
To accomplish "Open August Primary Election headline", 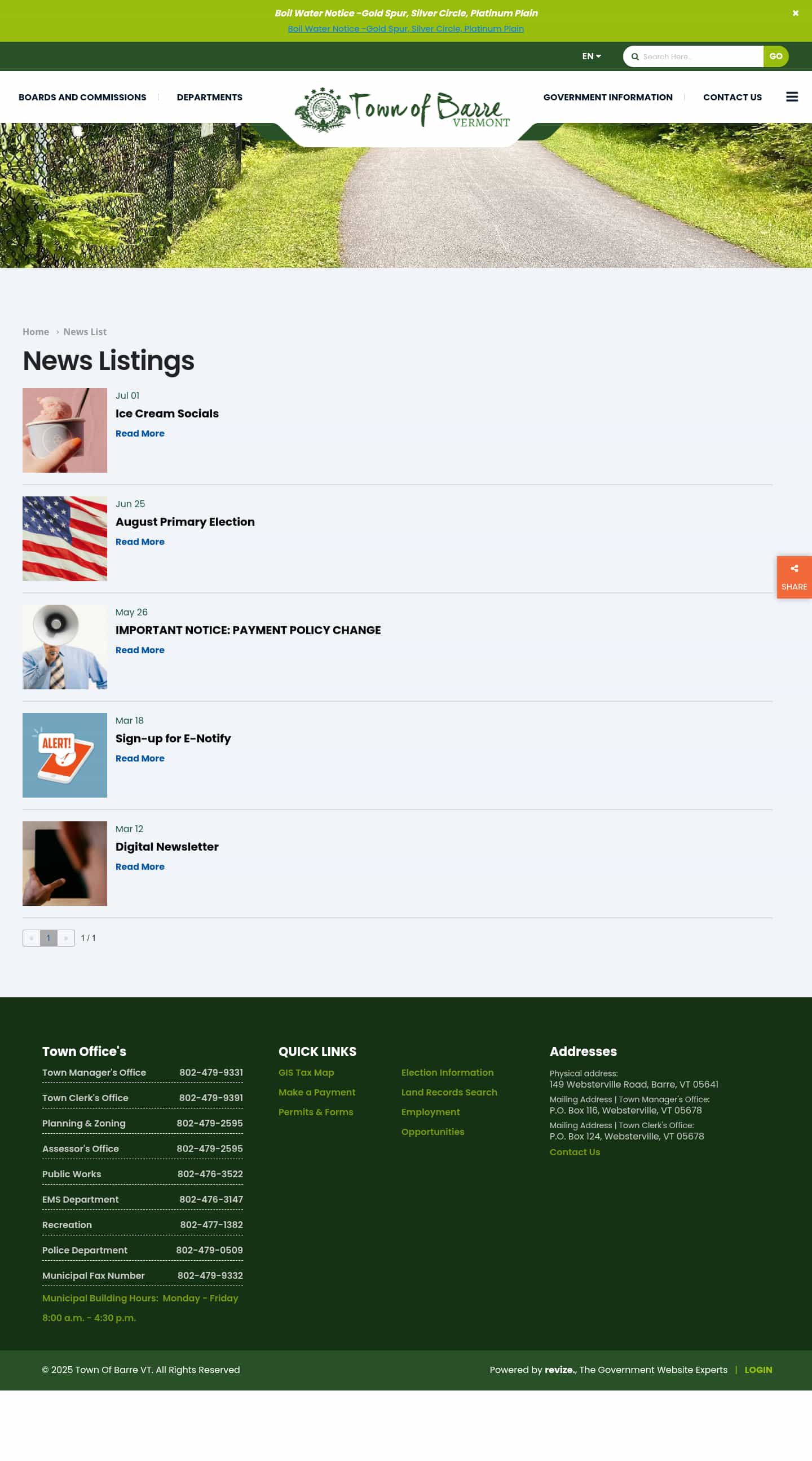I will tap(185, 522).
